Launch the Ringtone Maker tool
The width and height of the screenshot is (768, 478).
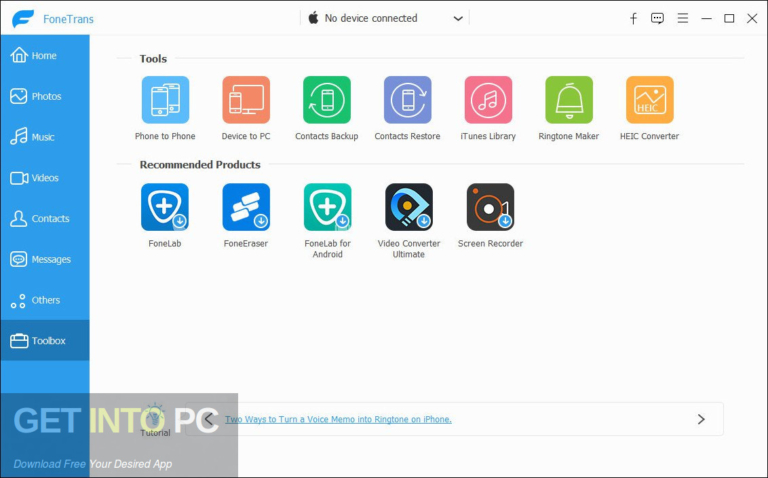tap(569, 100)
